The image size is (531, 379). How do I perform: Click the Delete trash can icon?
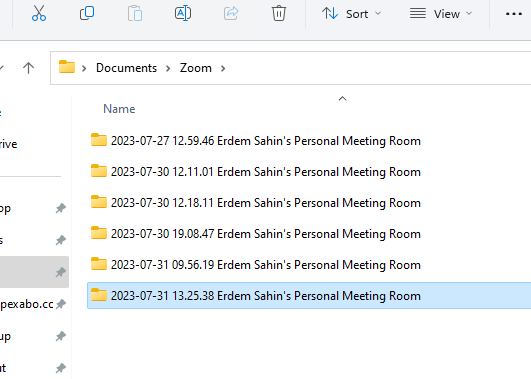tap(279, 14)
